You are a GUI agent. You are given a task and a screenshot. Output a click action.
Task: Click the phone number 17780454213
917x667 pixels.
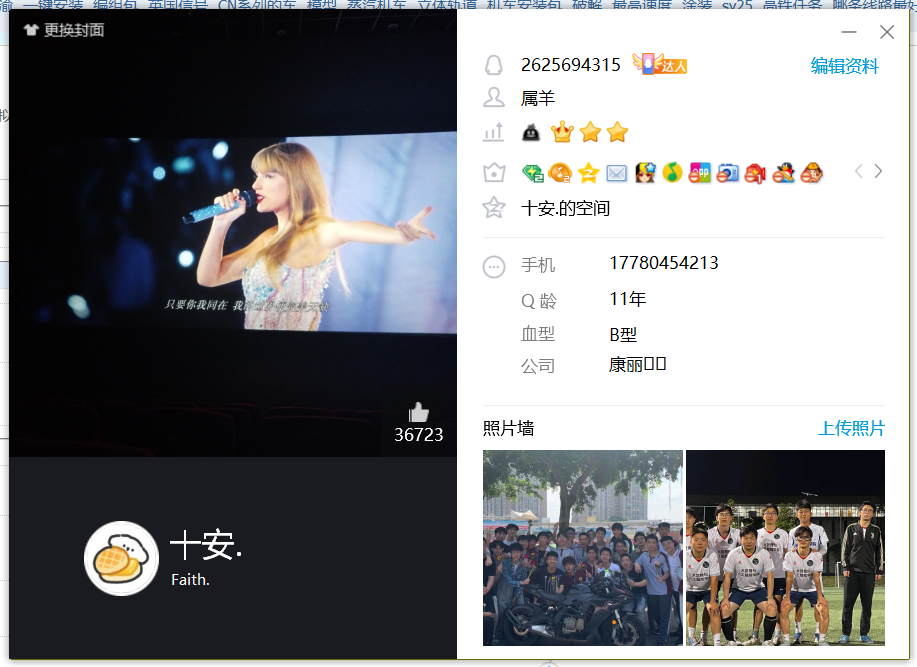[x=664, y=263]
